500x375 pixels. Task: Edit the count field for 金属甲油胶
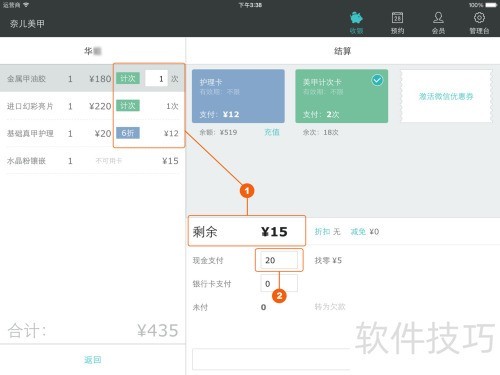click(157, 79)
